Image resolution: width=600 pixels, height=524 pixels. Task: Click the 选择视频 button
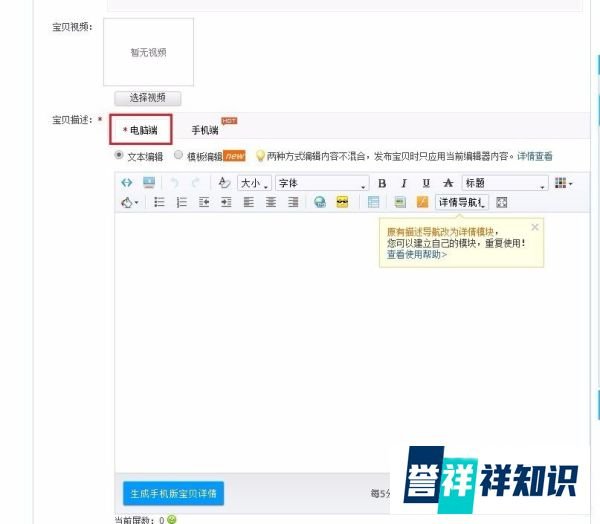pyautogui.click(x=148, y=98)
